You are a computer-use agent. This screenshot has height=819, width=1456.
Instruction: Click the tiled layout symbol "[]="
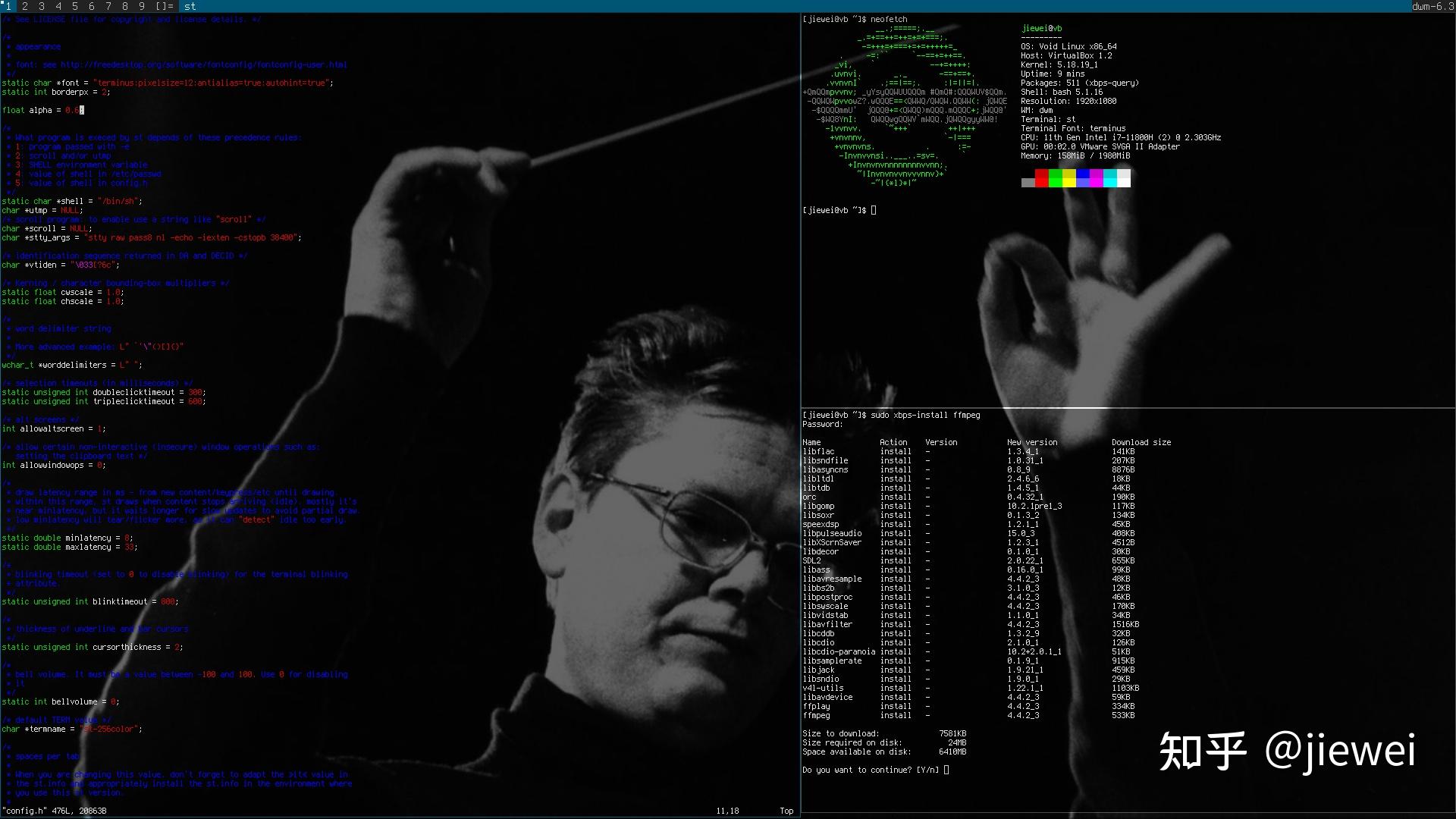pos(165,7)
